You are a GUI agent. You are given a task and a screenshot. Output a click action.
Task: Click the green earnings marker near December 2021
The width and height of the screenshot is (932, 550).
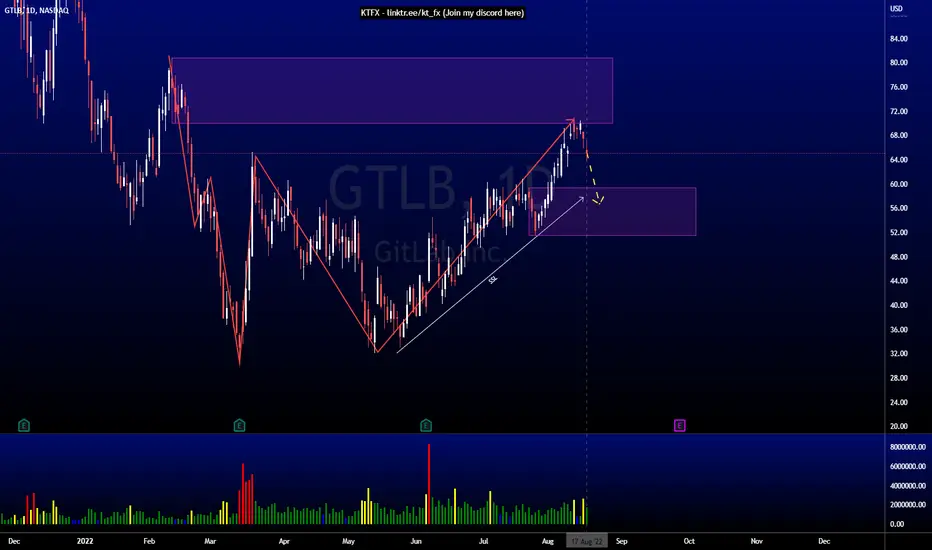tap(24, 425)
